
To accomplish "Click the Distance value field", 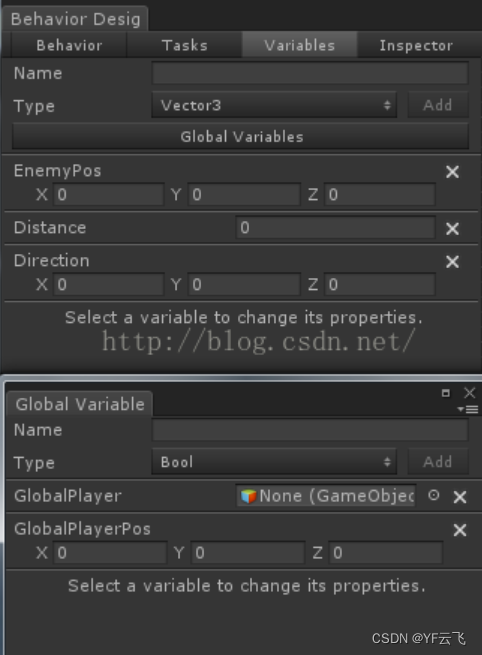I will [336, 228].
